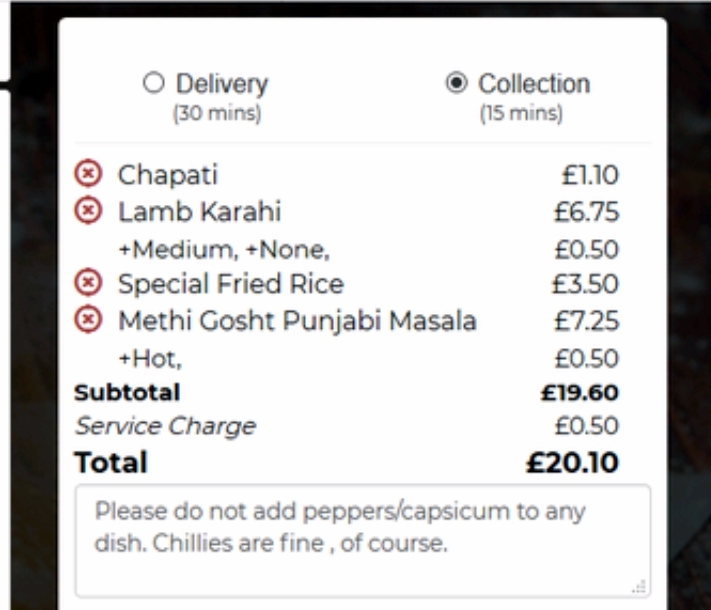Click the Special Fried Rice item name
The image size is (711, 610).
pos(231,284)
